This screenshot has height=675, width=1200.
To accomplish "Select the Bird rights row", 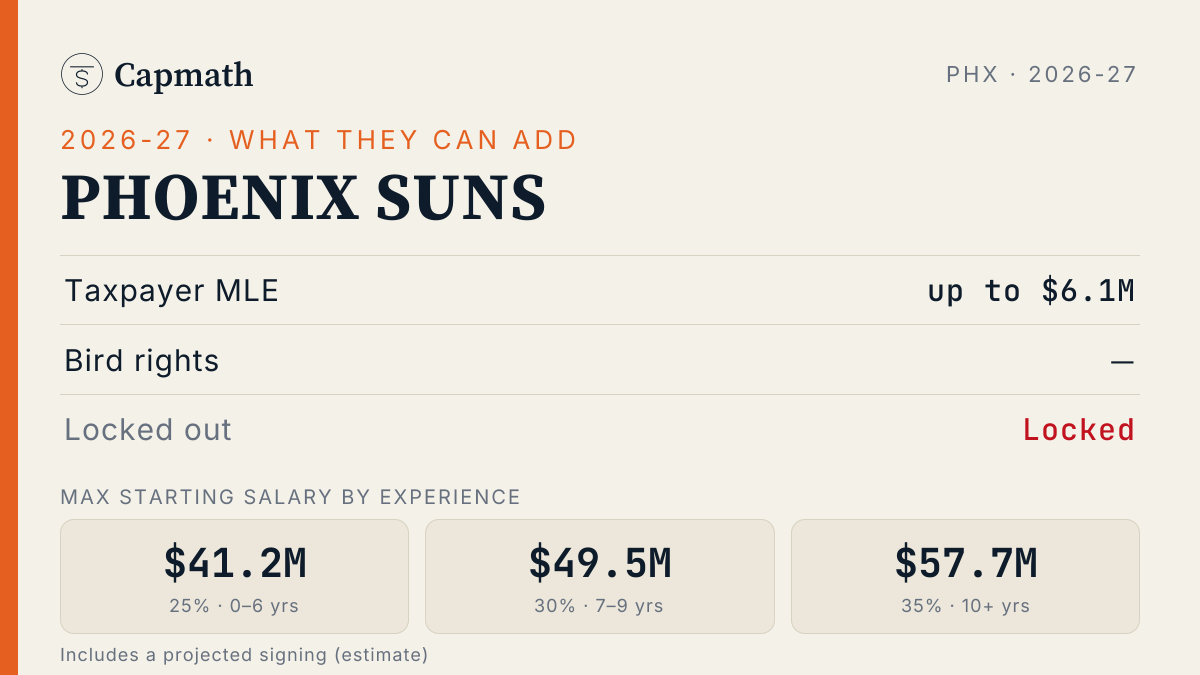I will point(600,360).
